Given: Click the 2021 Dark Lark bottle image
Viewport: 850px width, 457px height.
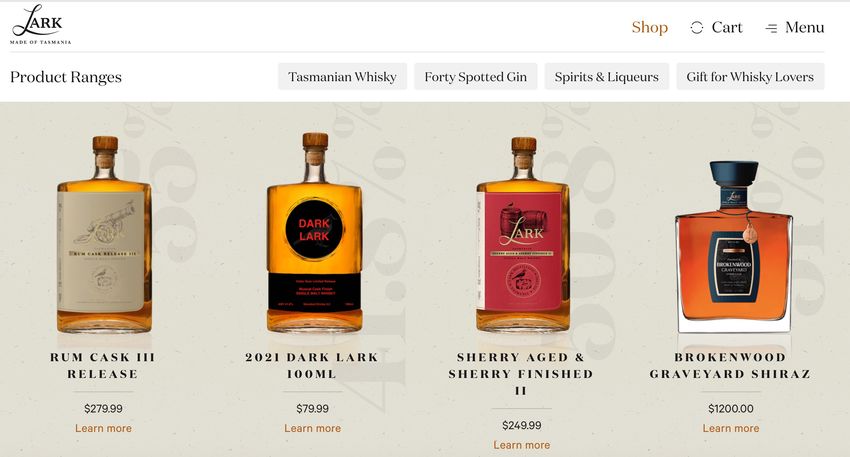Looking at the screenshot, I should (x=314, y=233).
